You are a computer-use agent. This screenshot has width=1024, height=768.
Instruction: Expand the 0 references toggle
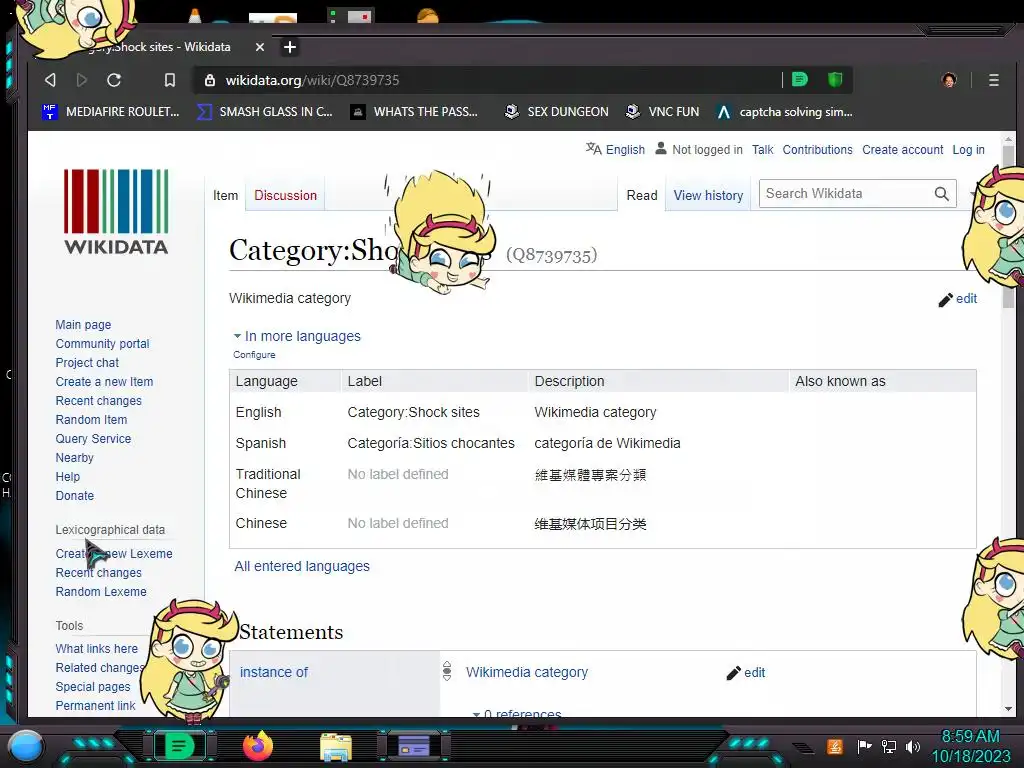(x=517, y=713)
